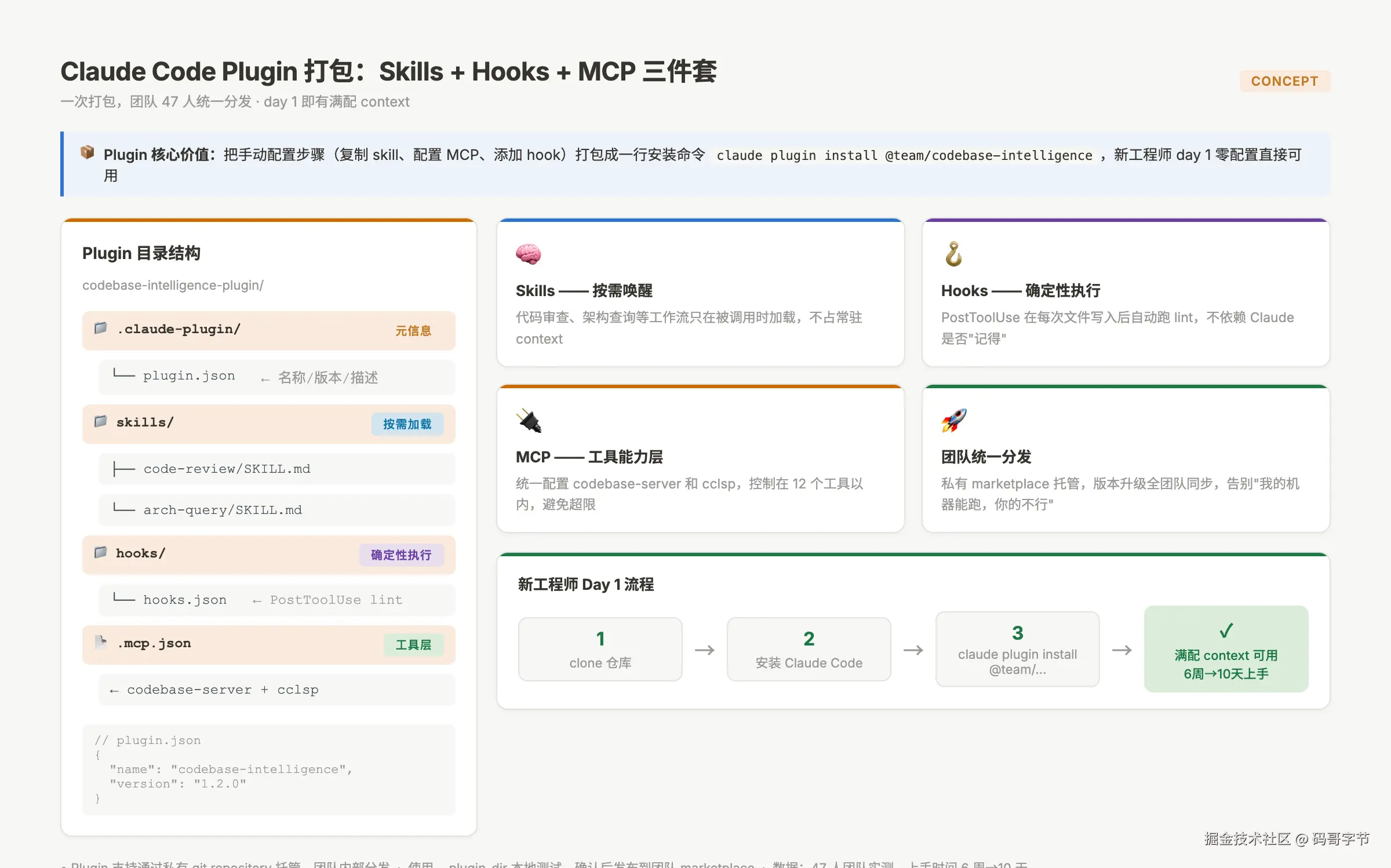Click the checkmark icon in 满配 context box
This screenshot has width=1391, height=868.
point(1226,631)
